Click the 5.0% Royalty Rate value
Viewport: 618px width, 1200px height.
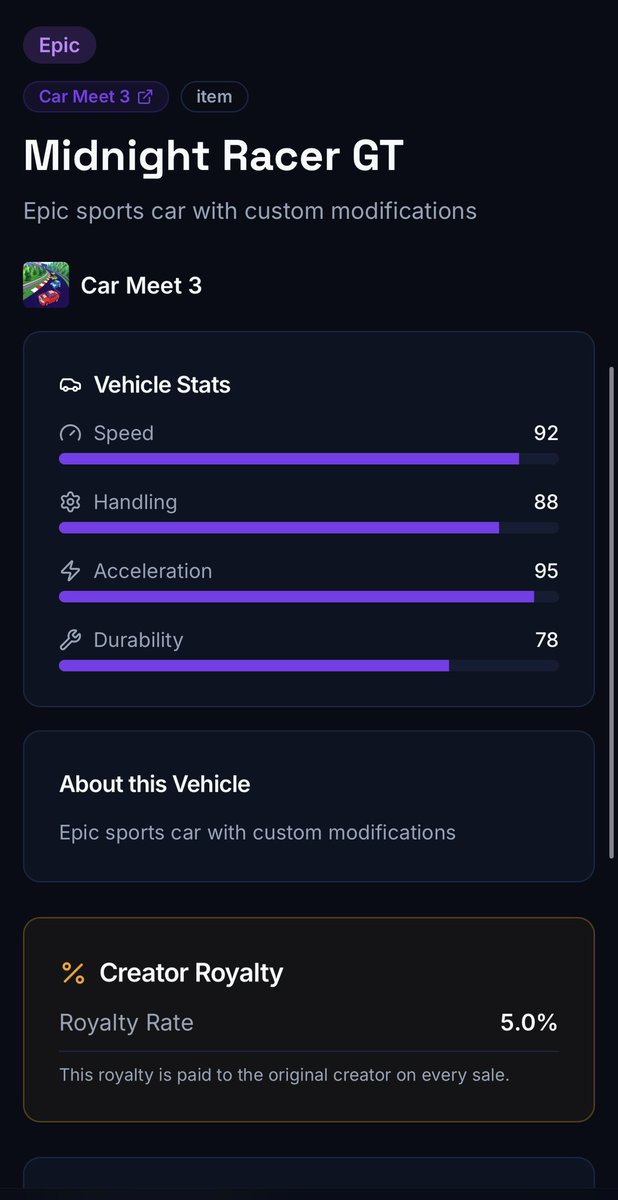529,1023
